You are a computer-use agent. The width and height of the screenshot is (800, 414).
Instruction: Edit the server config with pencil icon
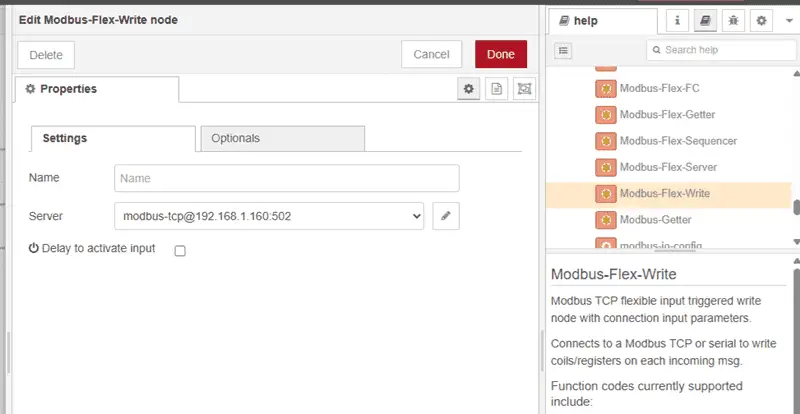tap(446, 216)
